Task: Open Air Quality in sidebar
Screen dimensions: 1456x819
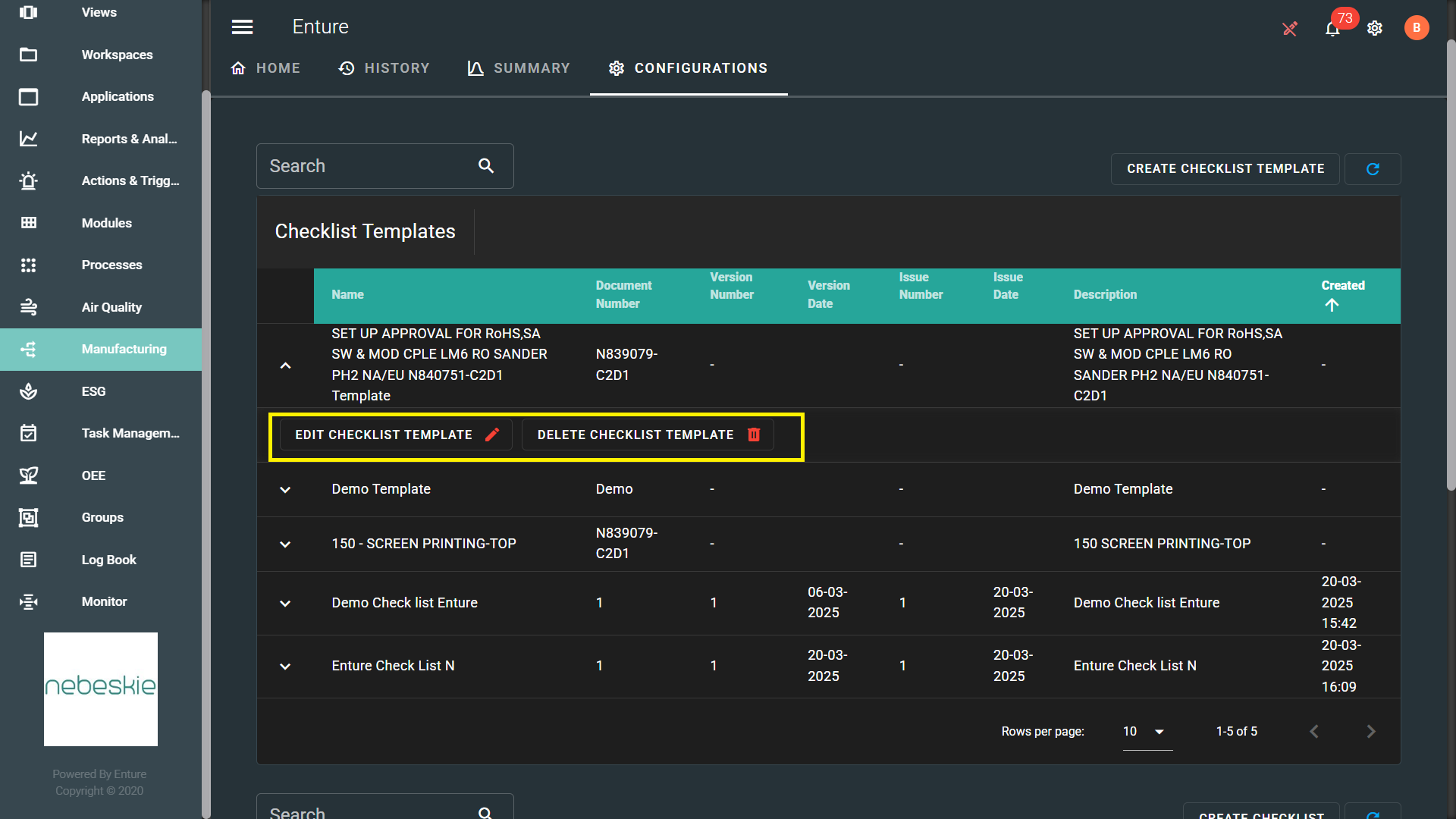Action: (x=111, y=307)
